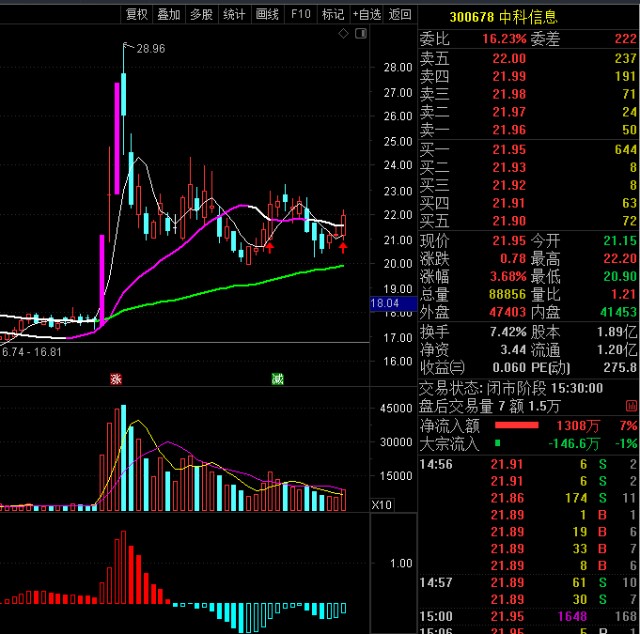Click the red 涨 marker icon
Screen dimensions: 640x634
point(116,379)
